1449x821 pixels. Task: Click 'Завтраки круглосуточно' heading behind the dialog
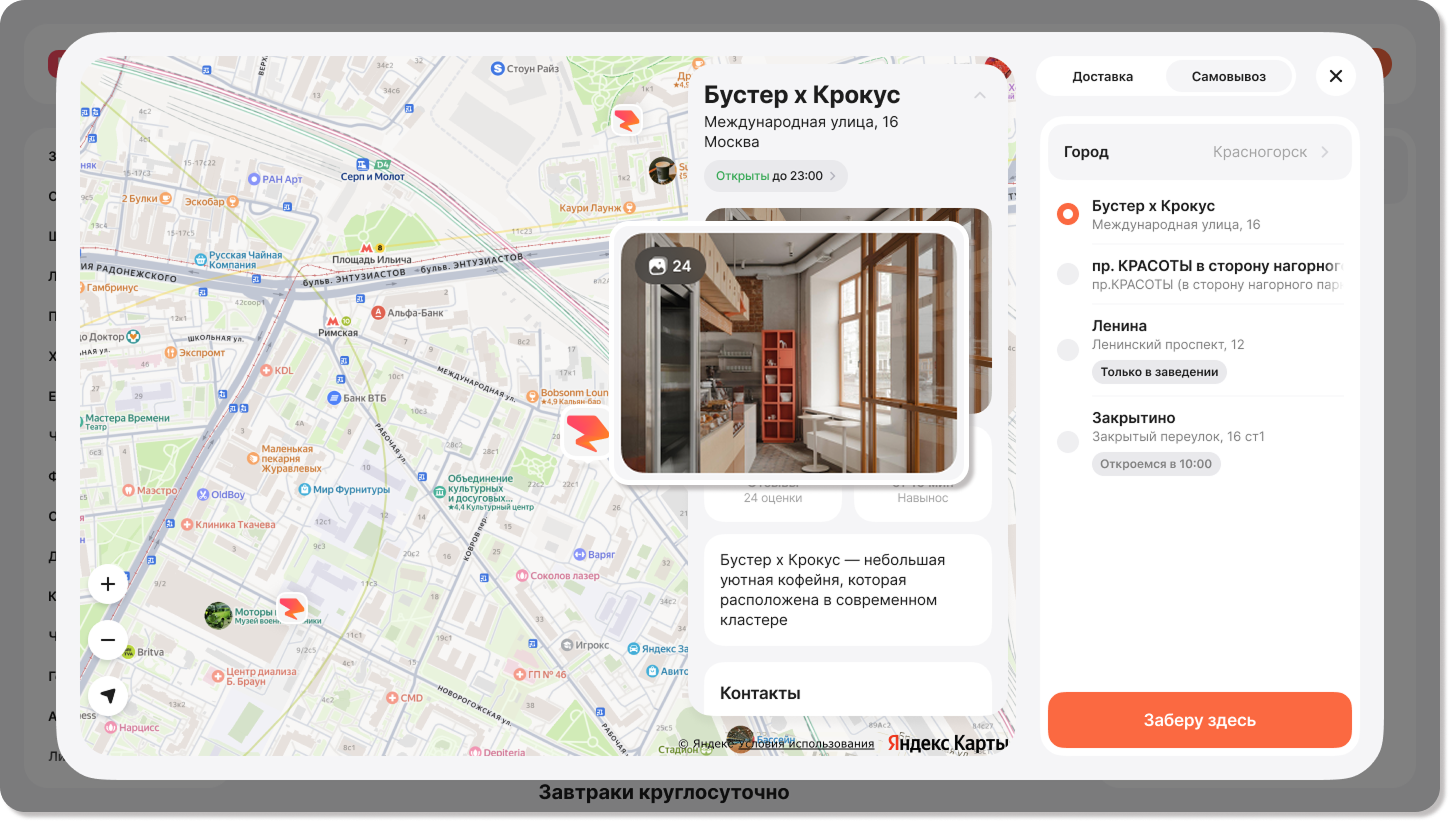(664, 793)
